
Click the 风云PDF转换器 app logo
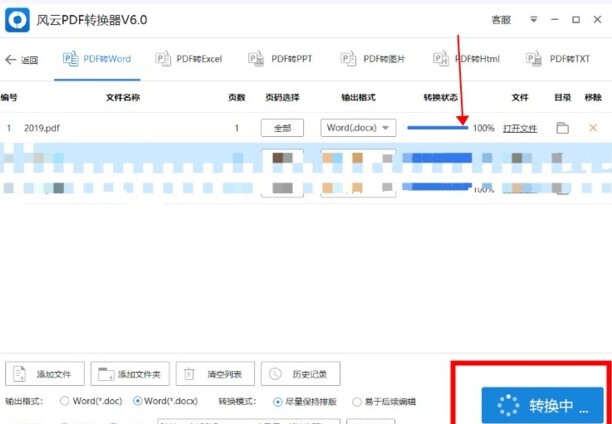click(17, 20)
